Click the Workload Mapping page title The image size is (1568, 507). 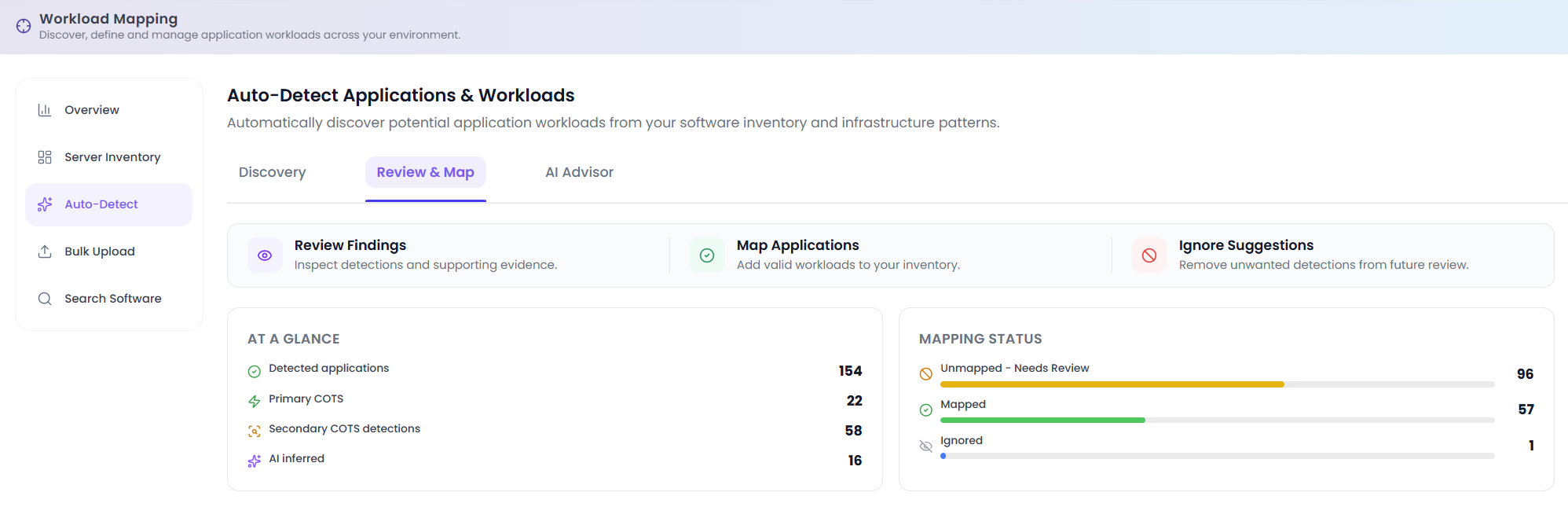tap(108, 19)
